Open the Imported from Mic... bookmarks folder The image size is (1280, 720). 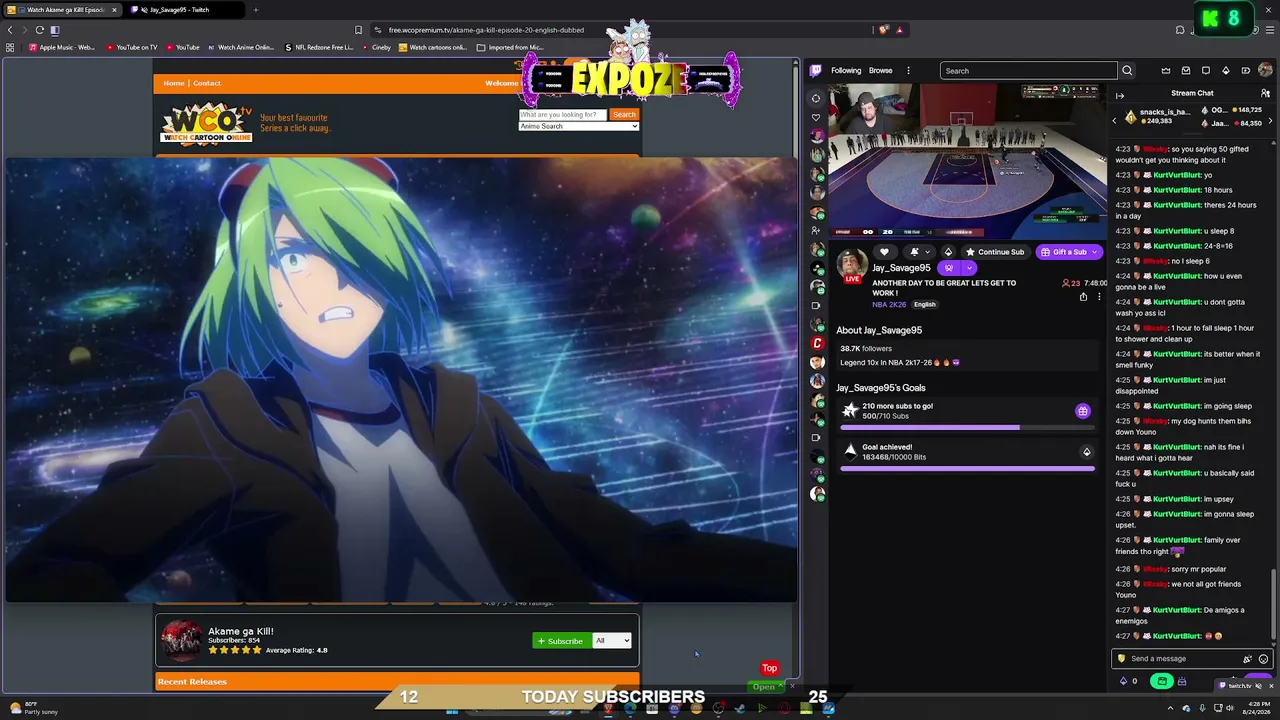click(x=510, y=47)
